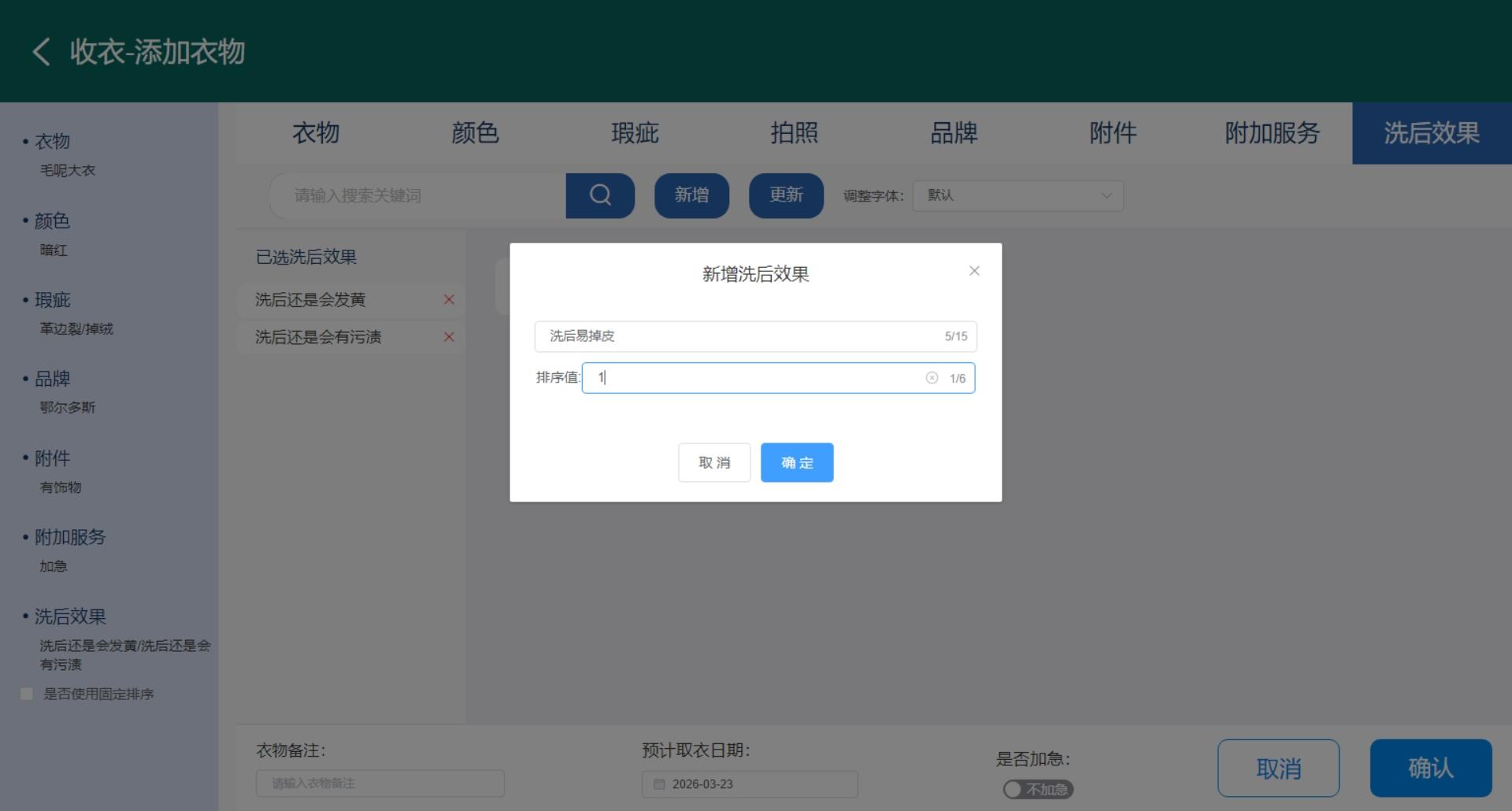The width and height of the screenshot is (1512, 811).
Task: Select the 洗后效果 tab
Action: coord(1432,133)
